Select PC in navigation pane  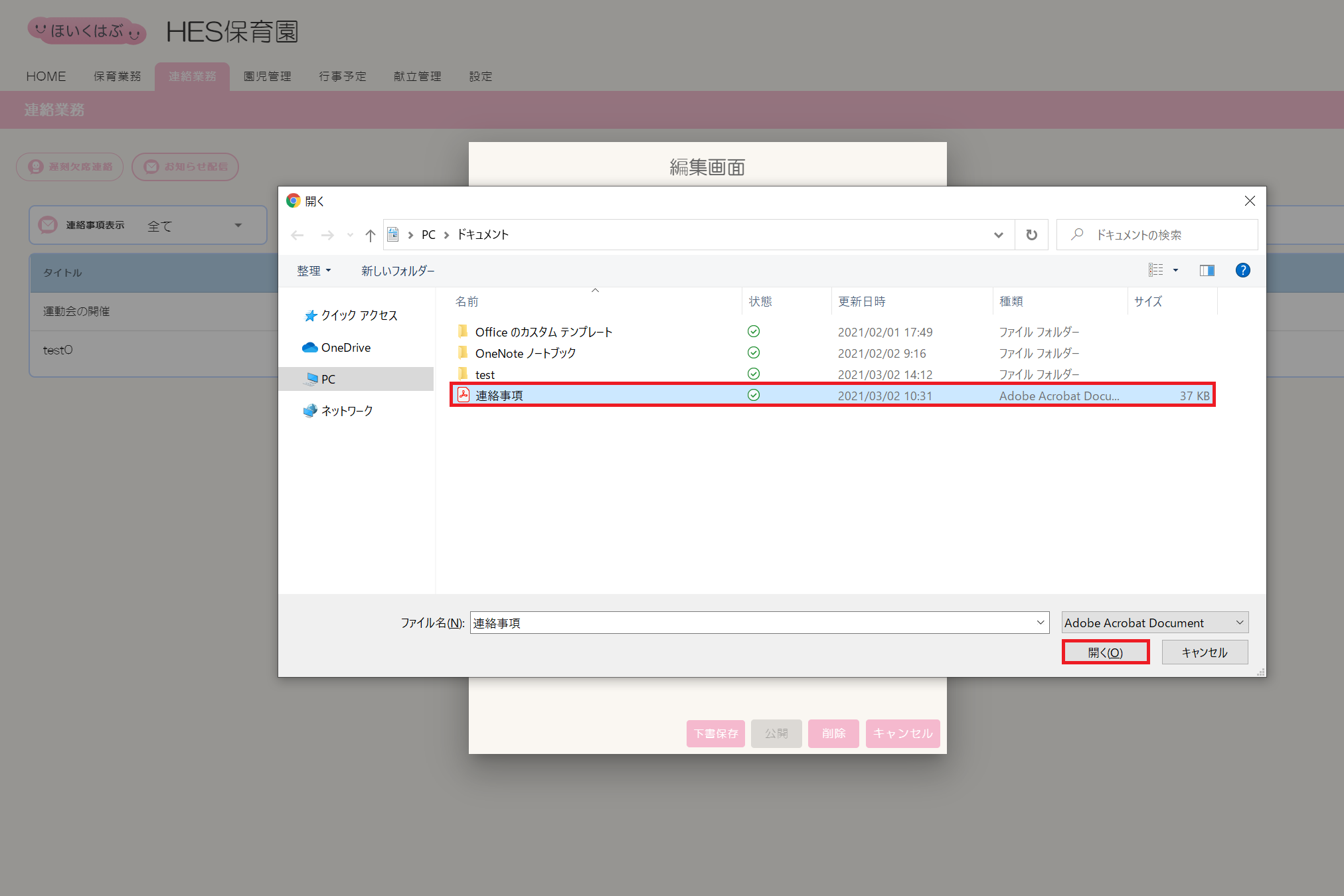click(x=357, y=379)
